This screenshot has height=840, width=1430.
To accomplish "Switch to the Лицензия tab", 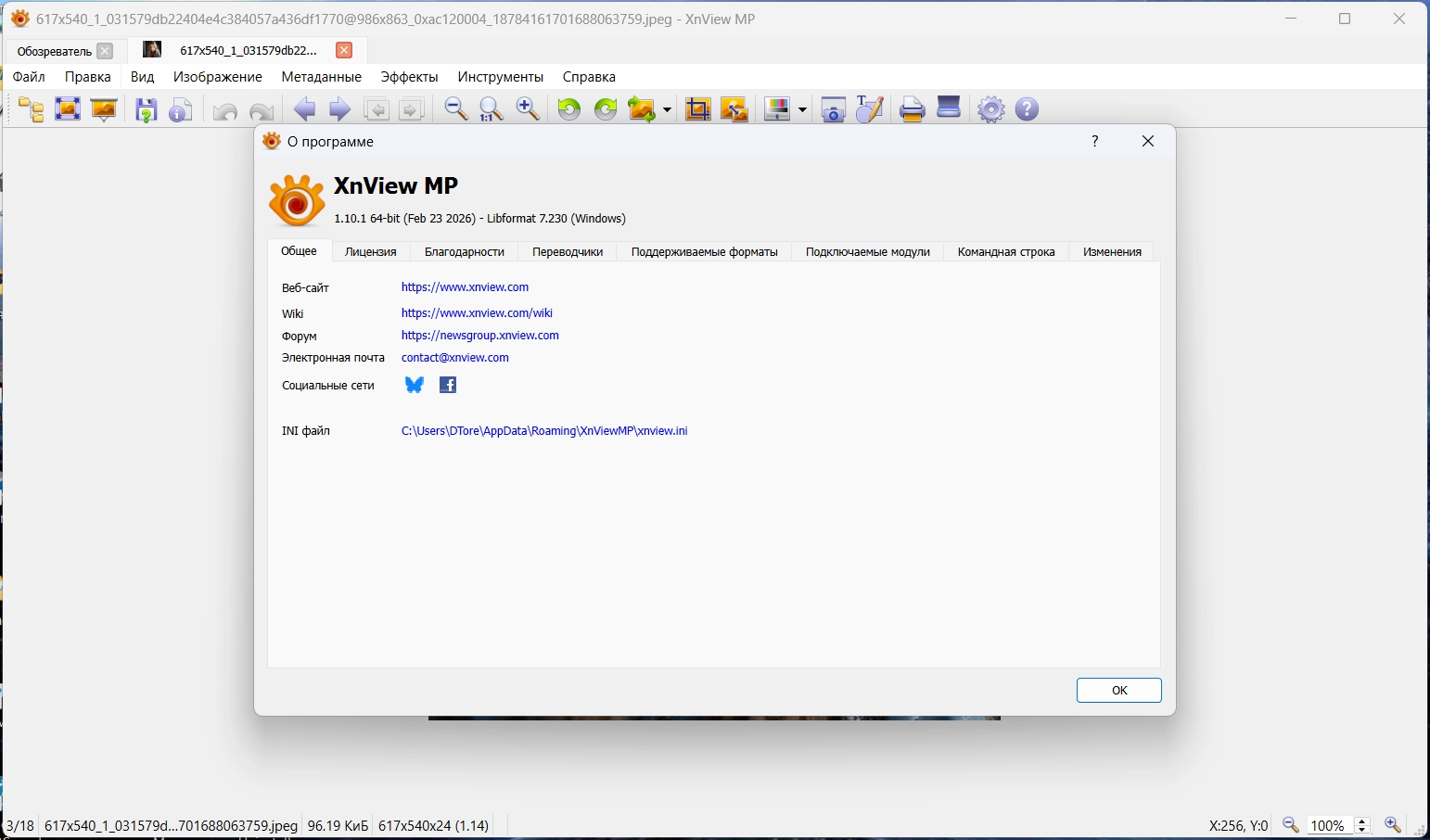I will [x=371, y=252].
